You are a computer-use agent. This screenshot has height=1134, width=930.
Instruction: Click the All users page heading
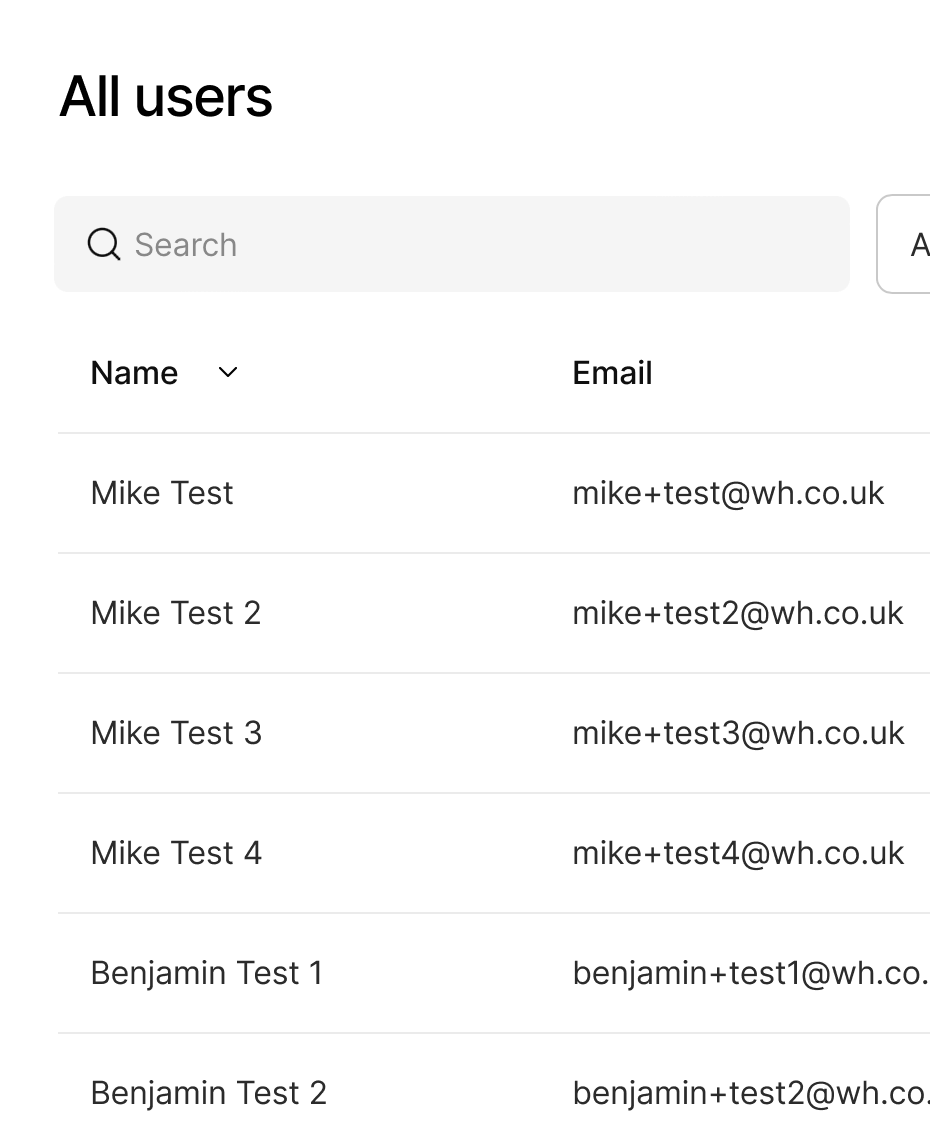(x=166, y=97)
